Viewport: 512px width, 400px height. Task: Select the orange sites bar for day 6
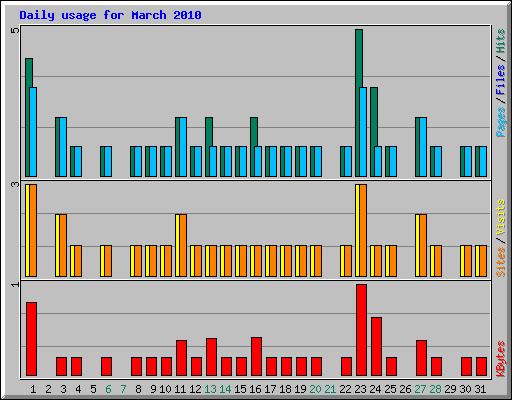click(x=108, y=261)
